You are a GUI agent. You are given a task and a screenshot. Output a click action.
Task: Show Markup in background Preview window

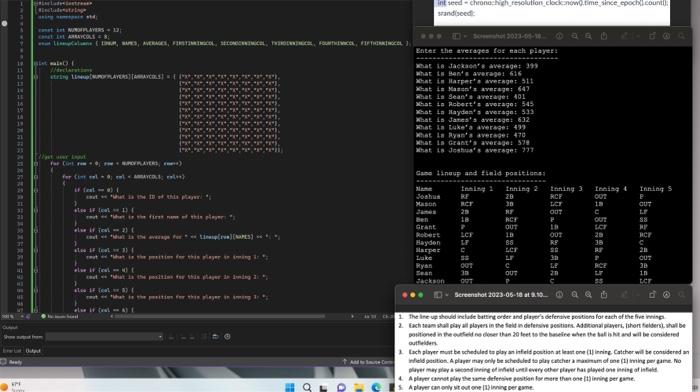pyautogui.click(x=667, y=36)
